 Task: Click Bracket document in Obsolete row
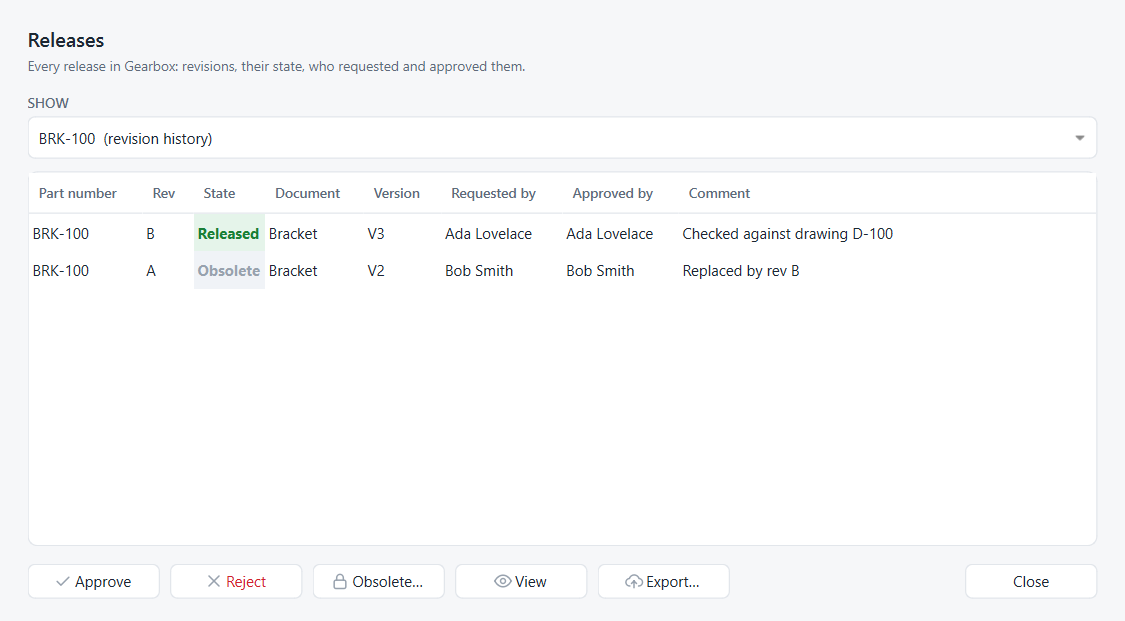coord(293,271)
